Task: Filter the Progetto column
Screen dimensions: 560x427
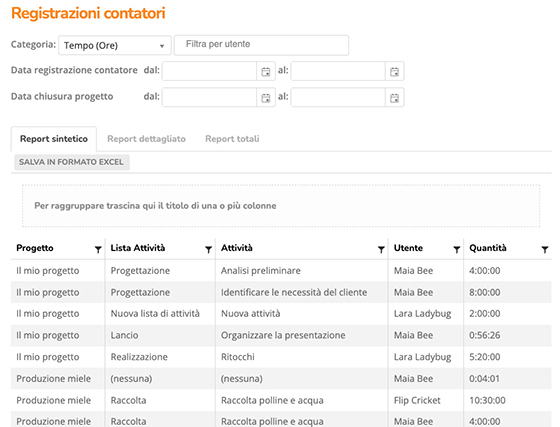Action: coord(98,249)
